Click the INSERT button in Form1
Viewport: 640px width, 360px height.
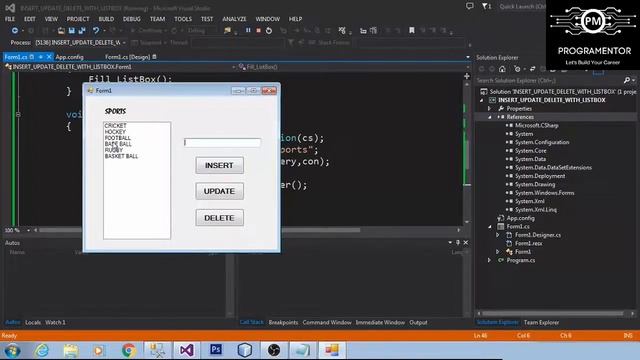point(220,165)
